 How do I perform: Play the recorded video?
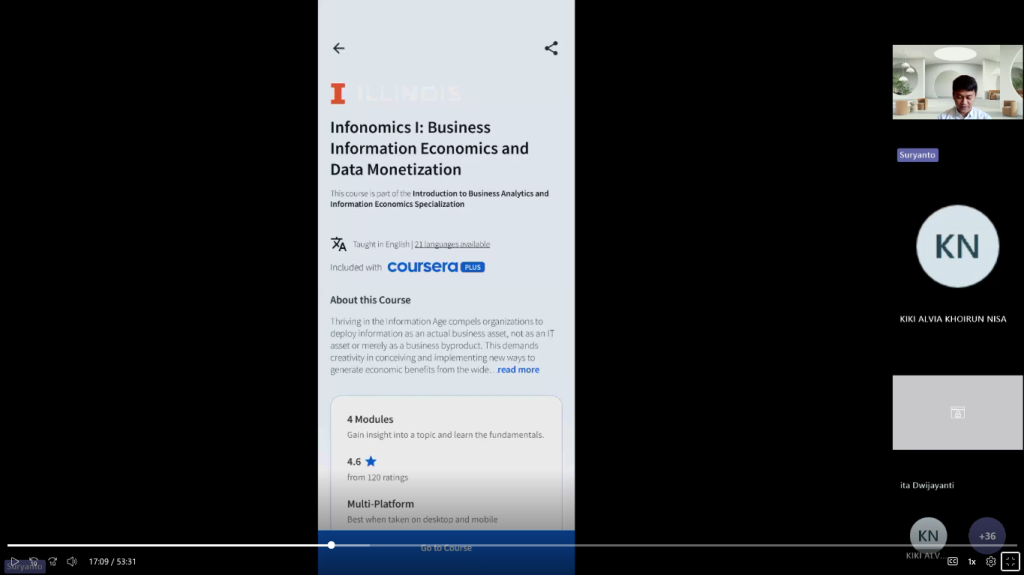[14, 561]
